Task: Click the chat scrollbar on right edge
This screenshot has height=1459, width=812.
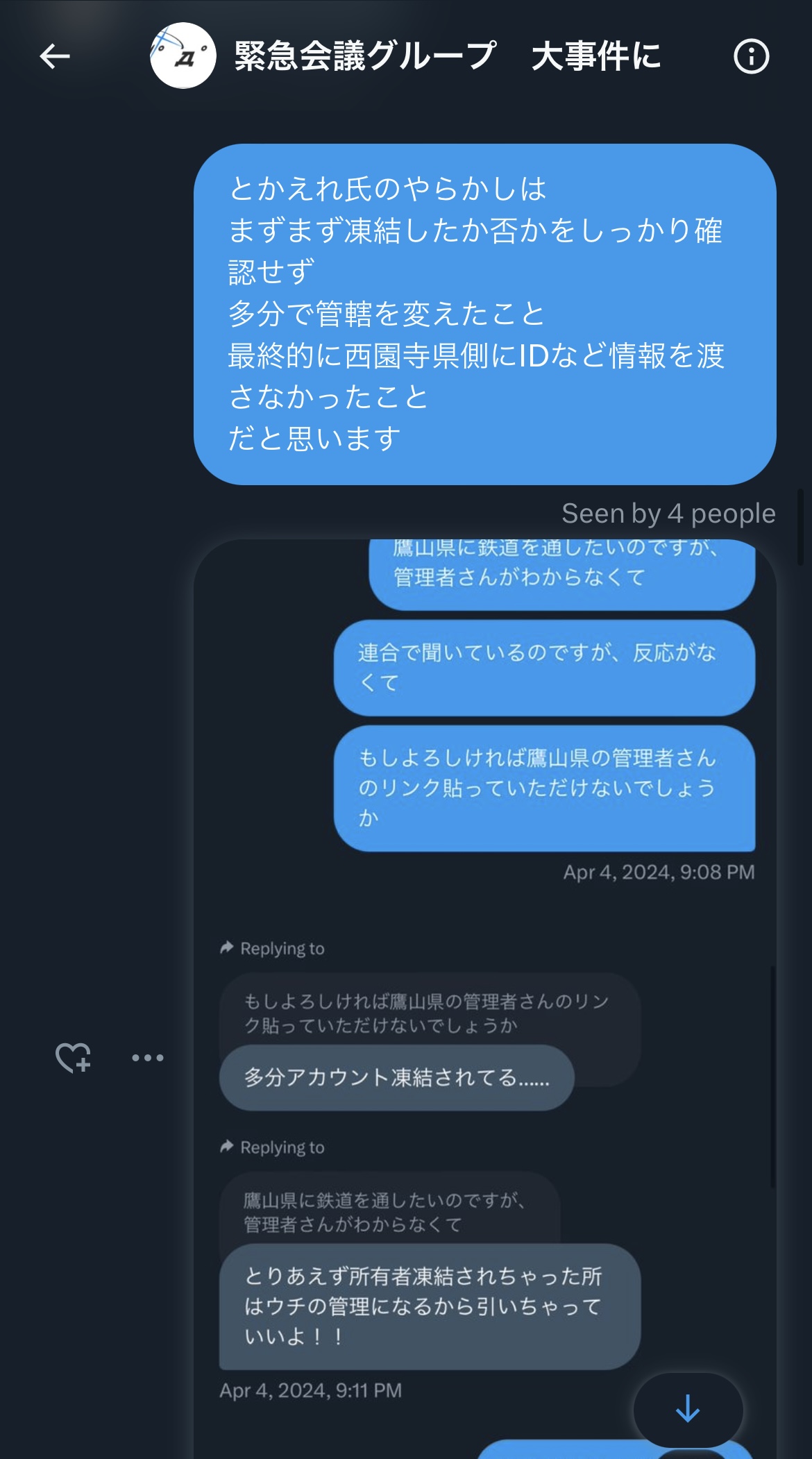Action: coord(800,526)
